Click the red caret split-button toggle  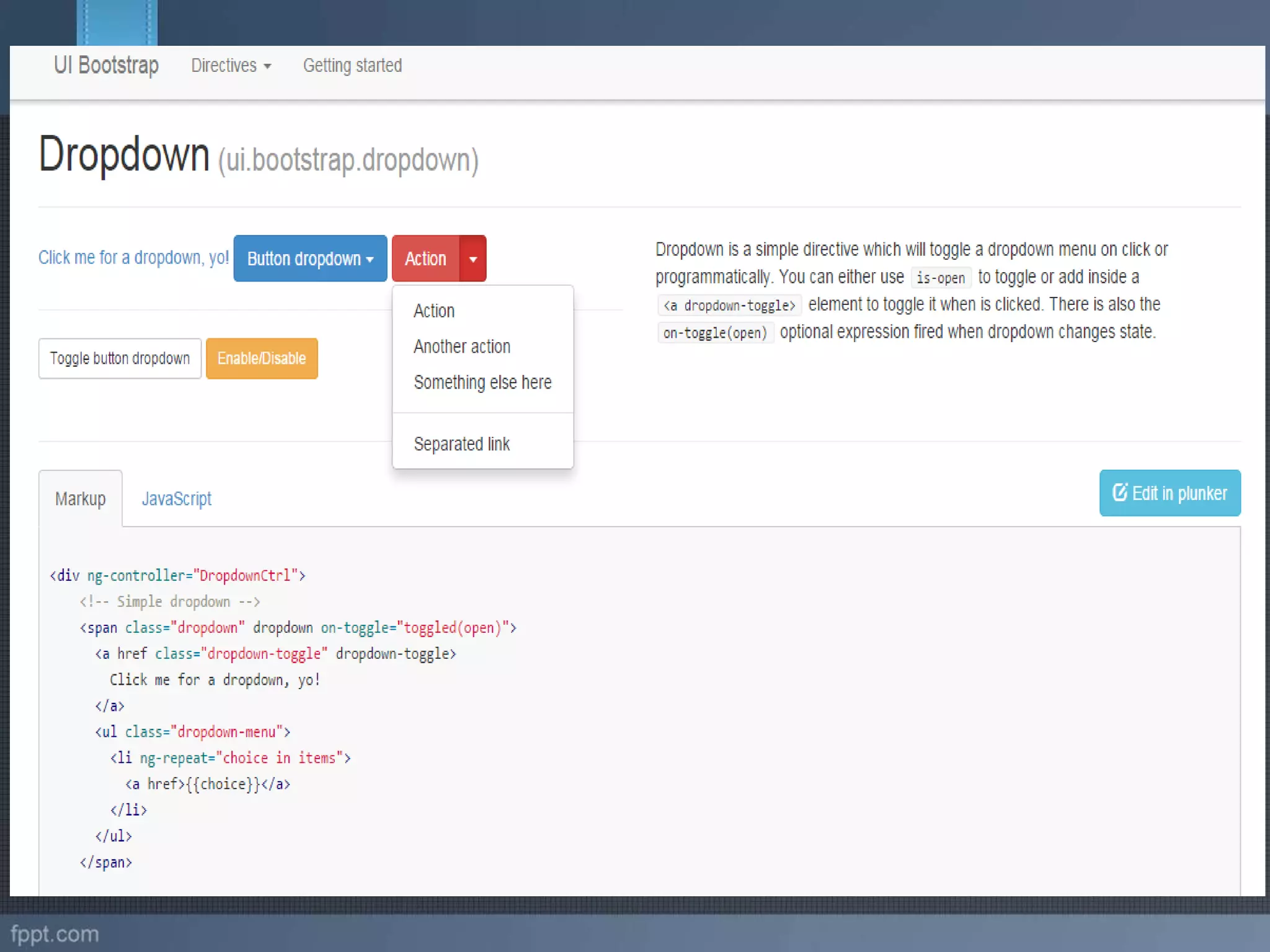473,259
